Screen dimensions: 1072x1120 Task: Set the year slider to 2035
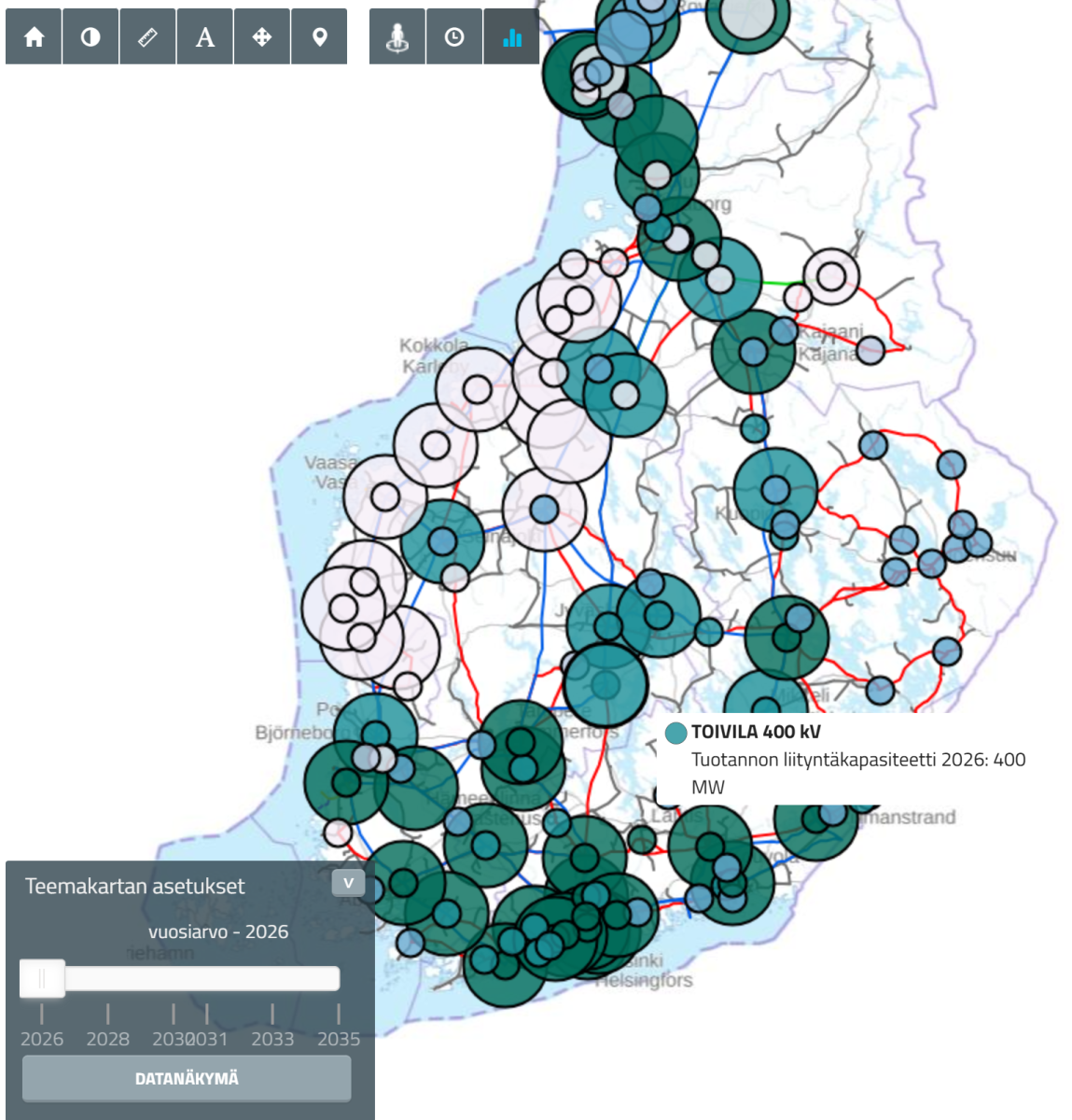pyautogui.click(x=338, y=1015)
